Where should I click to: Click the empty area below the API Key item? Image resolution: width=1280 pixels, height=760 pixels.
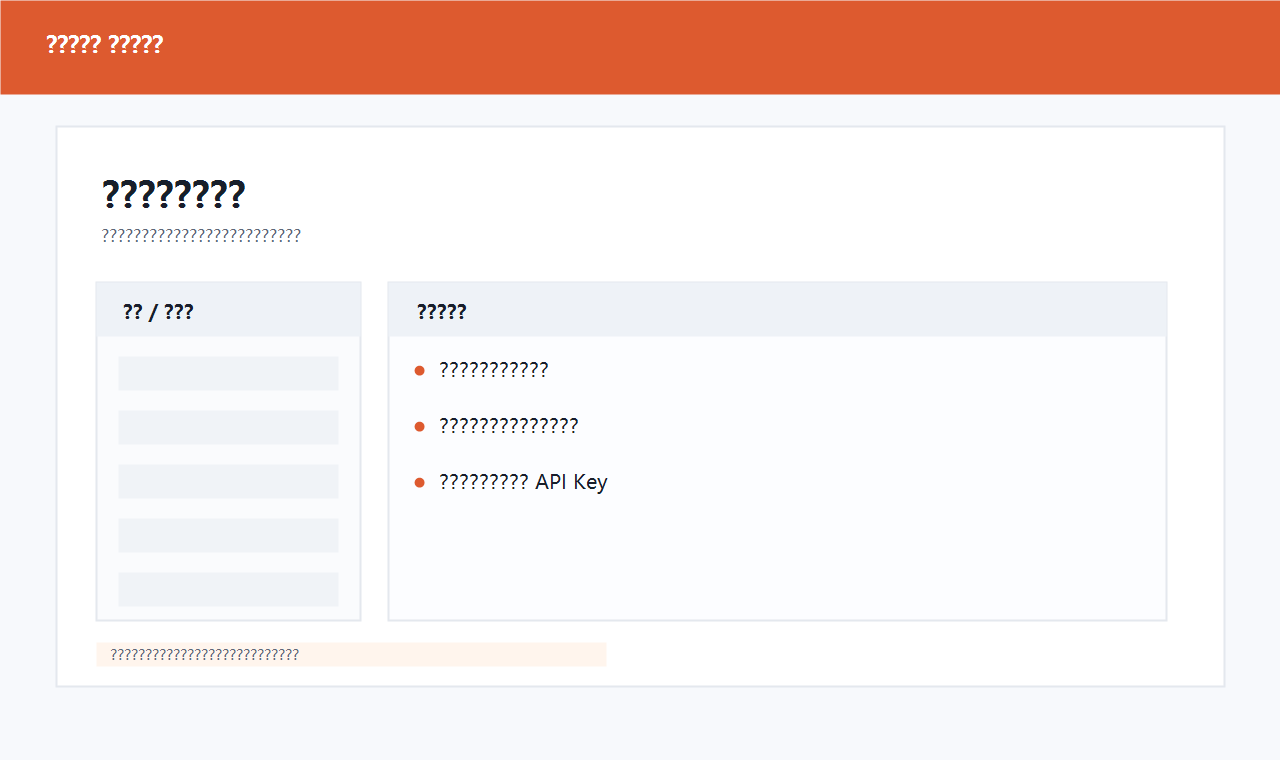[776, 560]
